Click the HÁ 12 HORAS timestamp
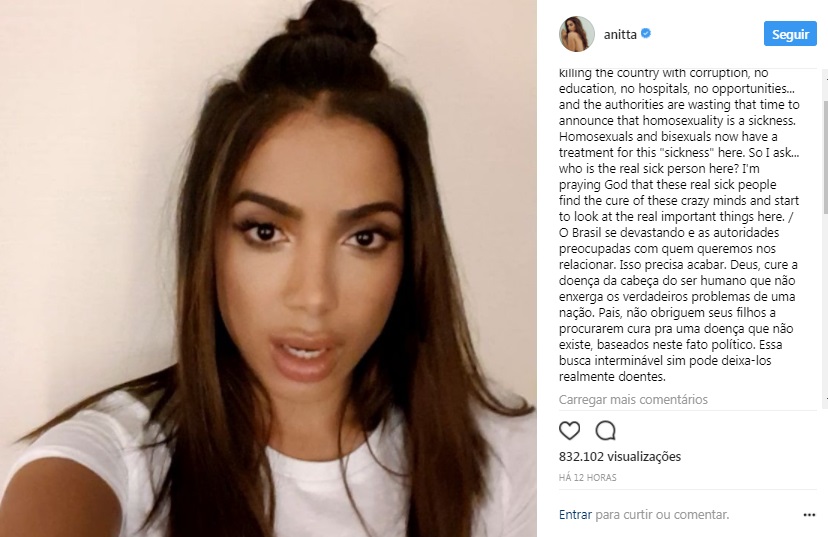 point(587,477)
